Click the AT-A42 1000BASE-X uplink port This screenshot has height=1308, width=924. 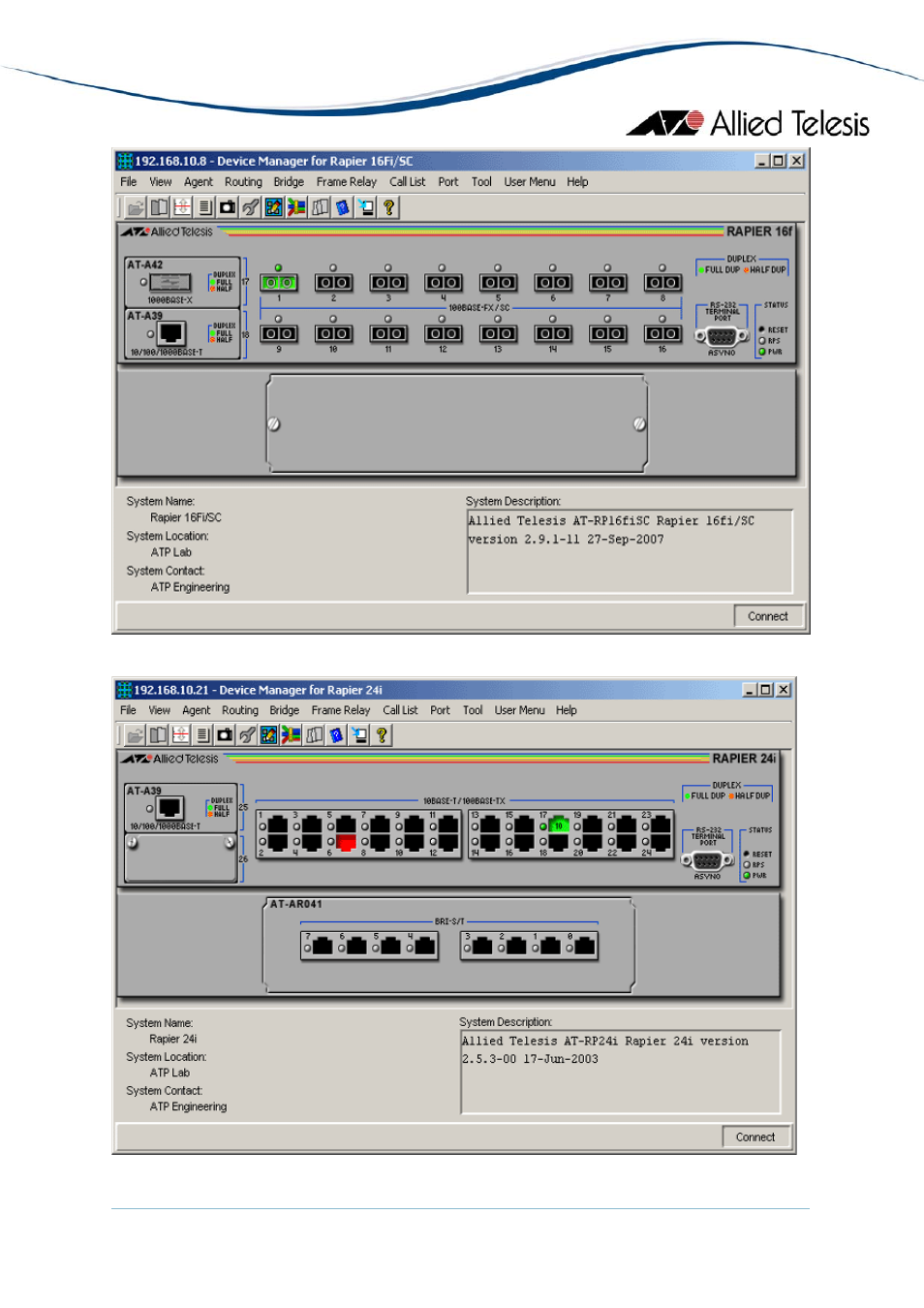click(169, 282)
